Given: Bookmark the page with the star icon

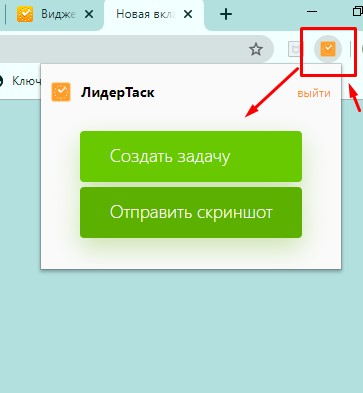Looking at the screenshot, I should click(x=256, y=49).
